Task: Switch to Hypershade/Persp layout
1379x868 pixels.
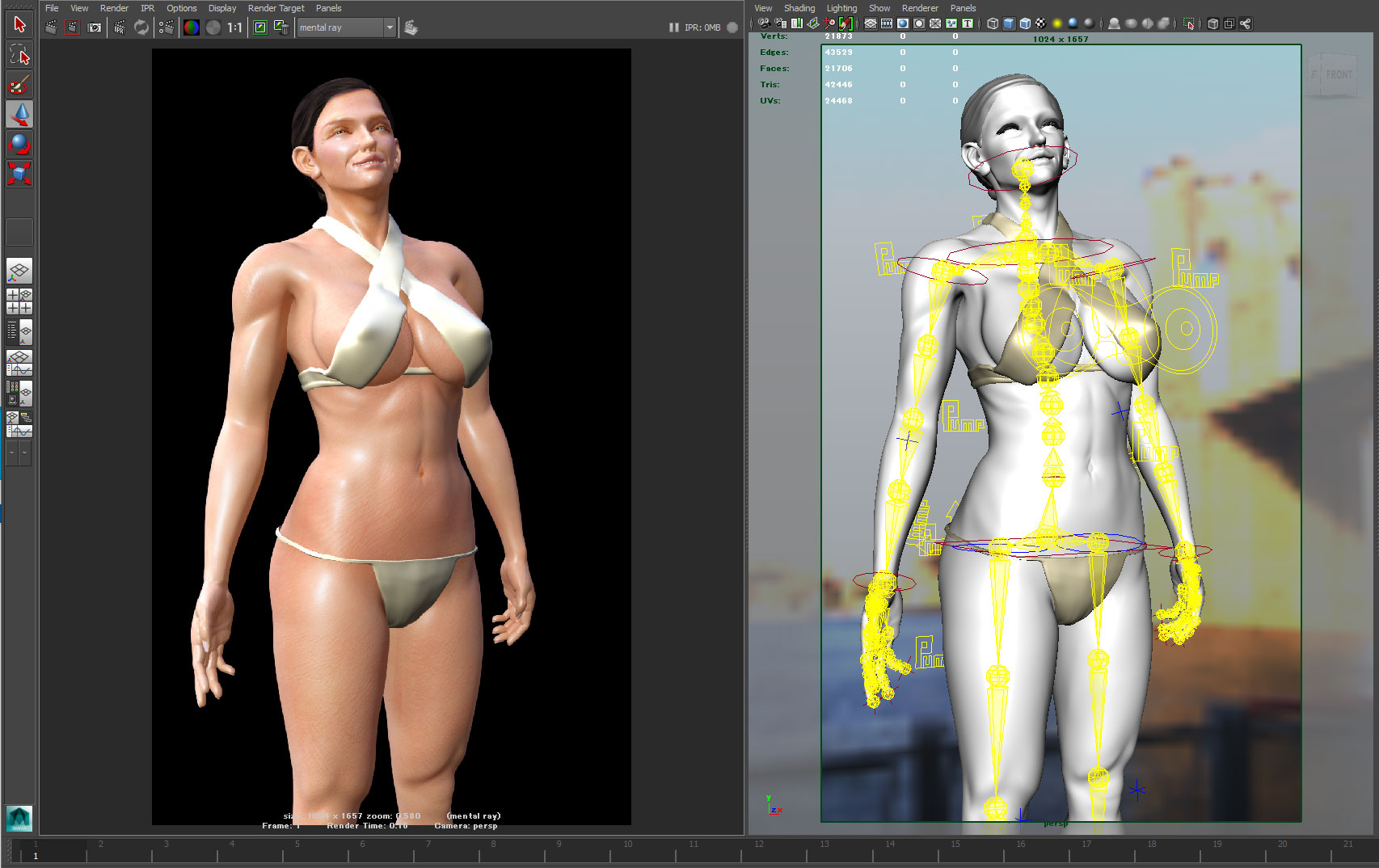Action: pyautogui.click(x=19, y=394)
